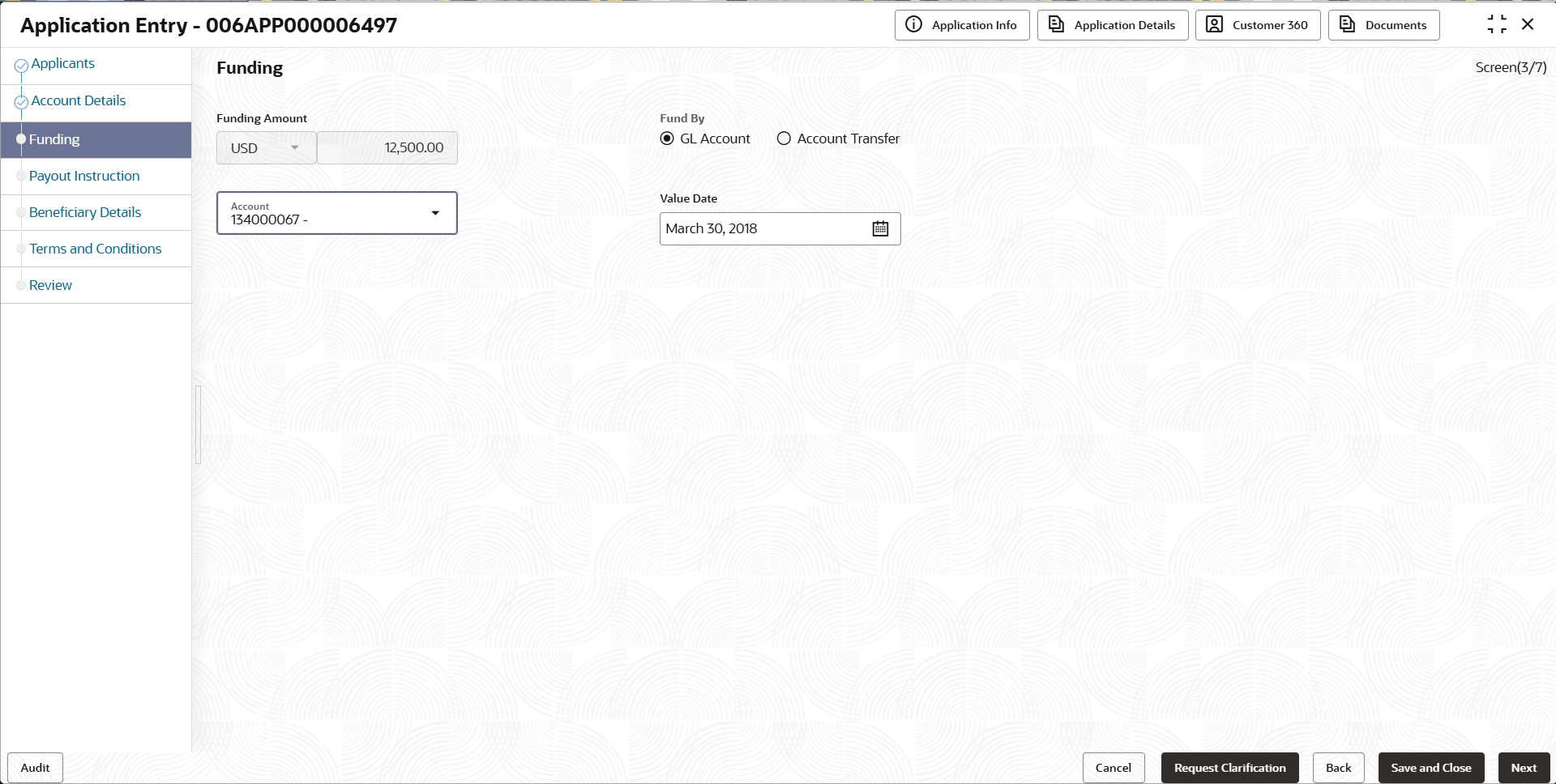Viewport: 1556px width, 784px height.
Task: Click the Funding page heading
Action: click(250, 68)
